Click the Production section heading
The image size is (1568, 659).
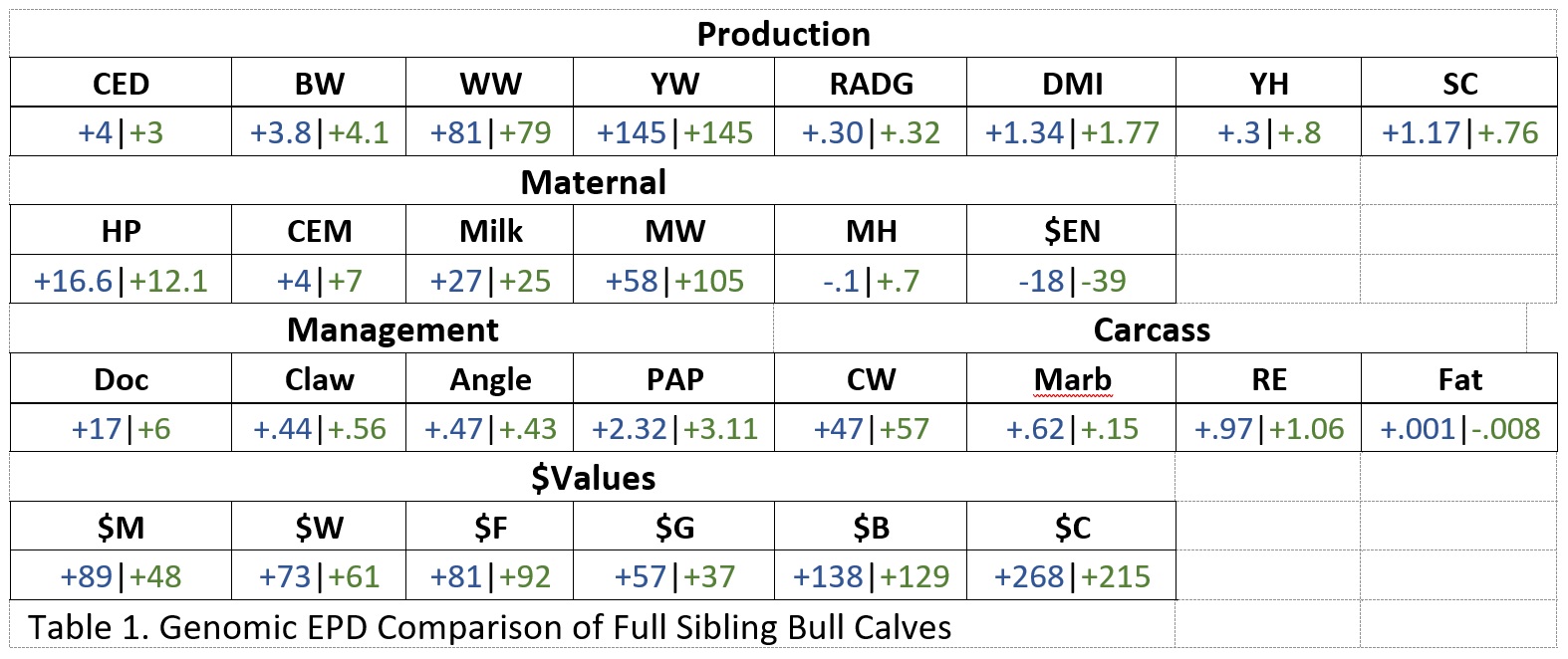[x=783, y=35]
